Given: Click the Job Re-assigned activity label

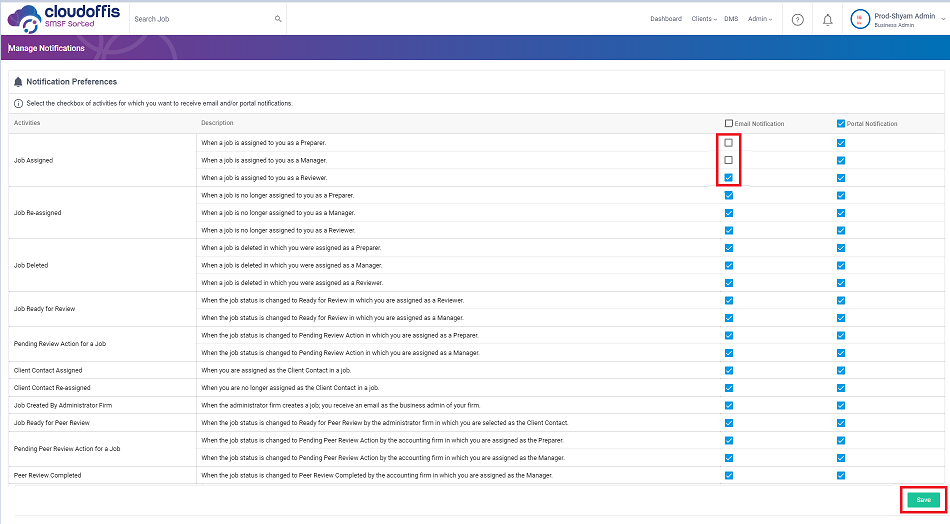Looking at the screenshot, I should tap(38, 213).
